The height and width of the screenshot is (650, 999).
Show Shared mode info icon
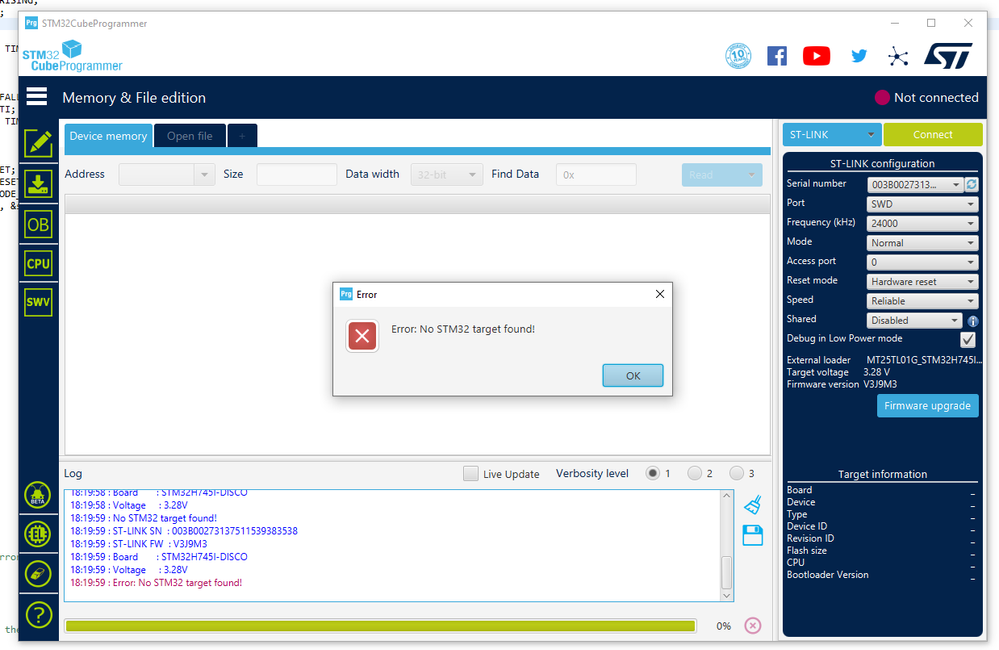click(x=973, y=321)
